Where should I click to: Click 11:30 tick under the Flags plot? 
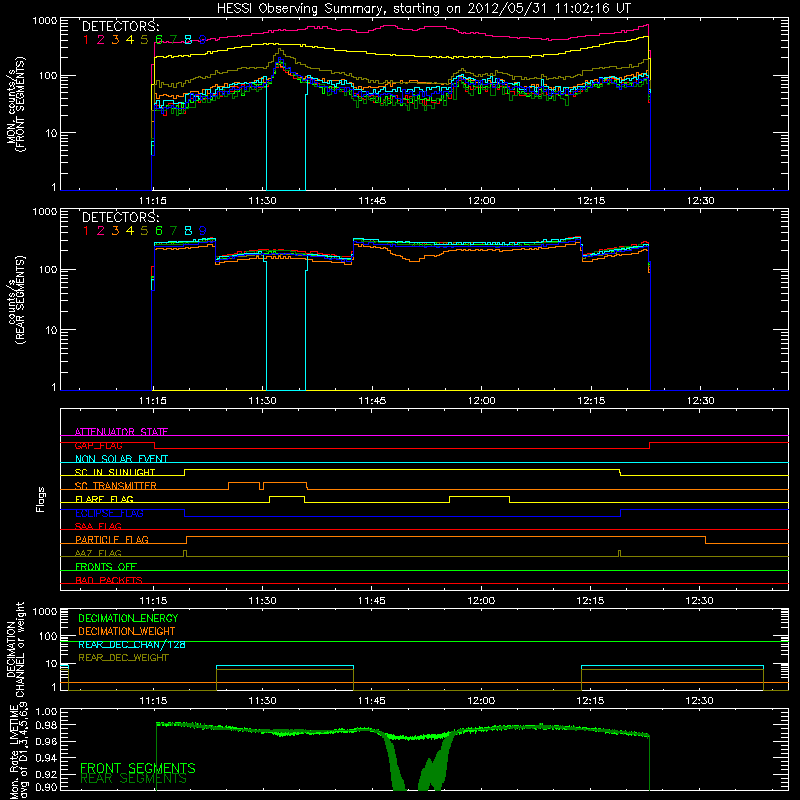(x=262, y=601)
